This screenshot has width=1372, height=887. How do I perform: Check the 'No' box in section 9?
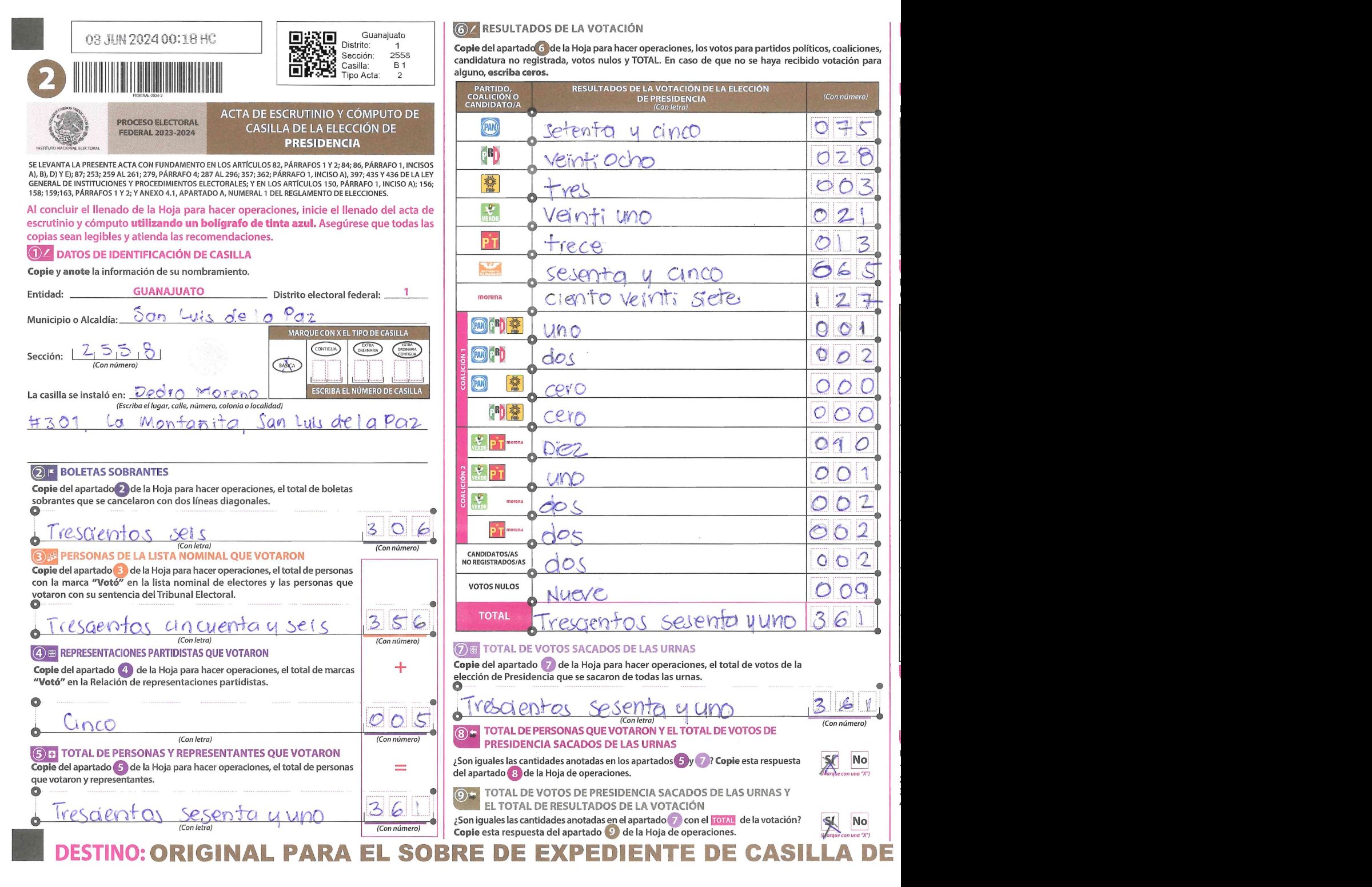[x=859, y=821]
